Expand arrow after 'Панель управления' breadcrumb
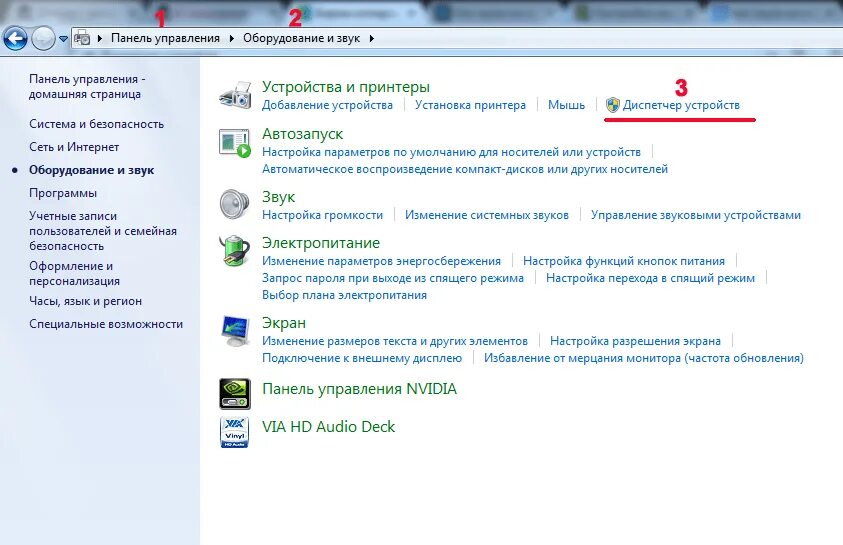The image size is (843, 545). coord(232,38)
